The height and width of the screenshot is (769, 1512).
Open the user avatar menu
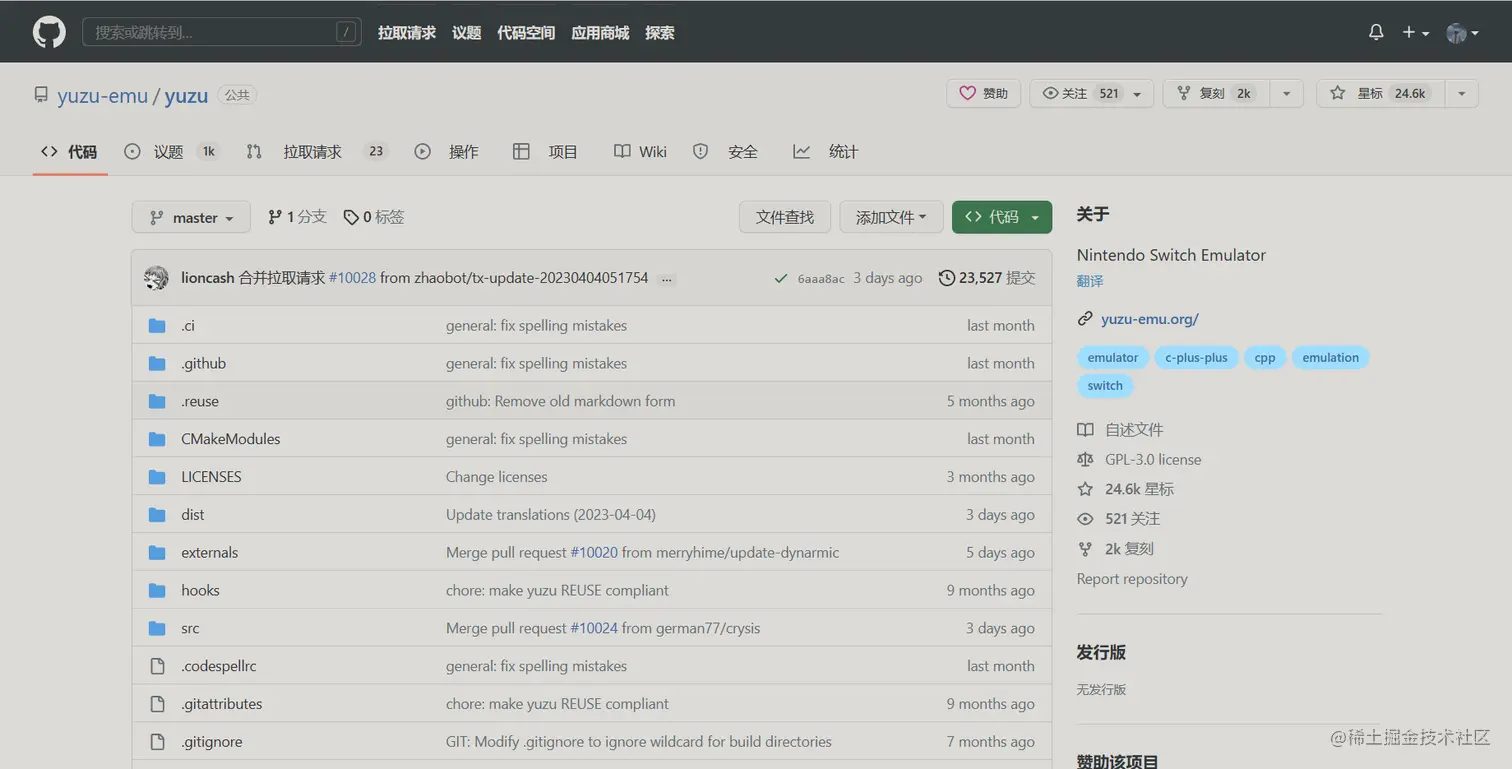[x=1462, y=32]
